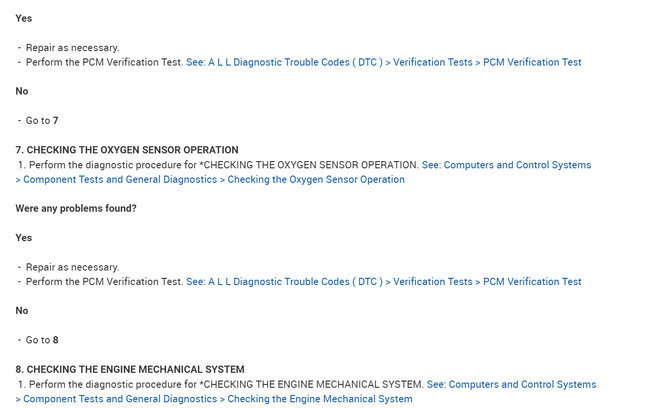Click the "Yes" label at the page top

point(24,18)
